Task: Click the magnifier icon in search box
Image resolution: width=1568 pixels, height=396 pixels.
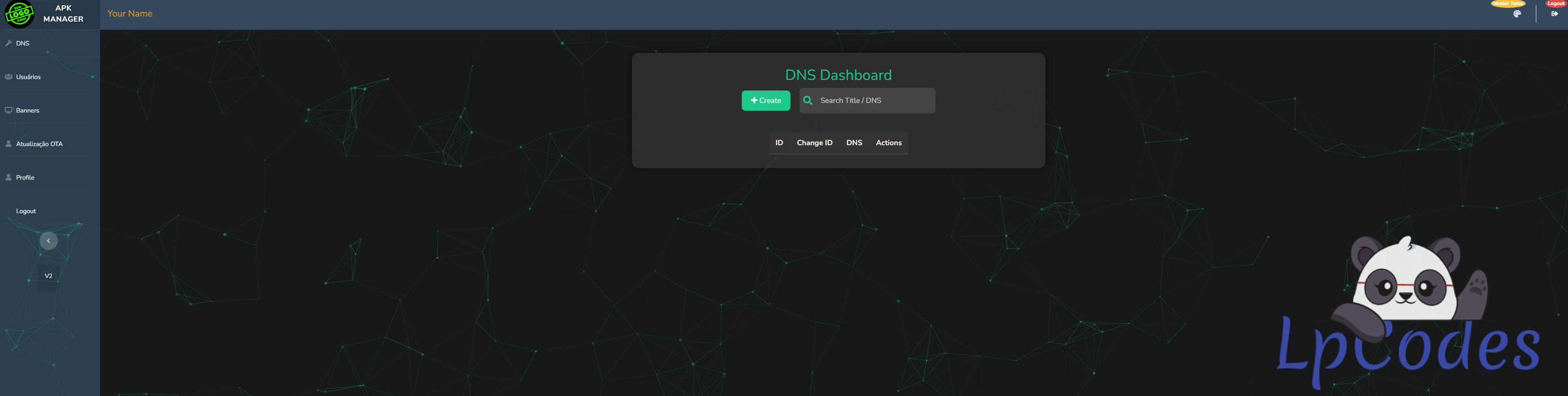Action: pyautogui.click(x=808, y=101)
